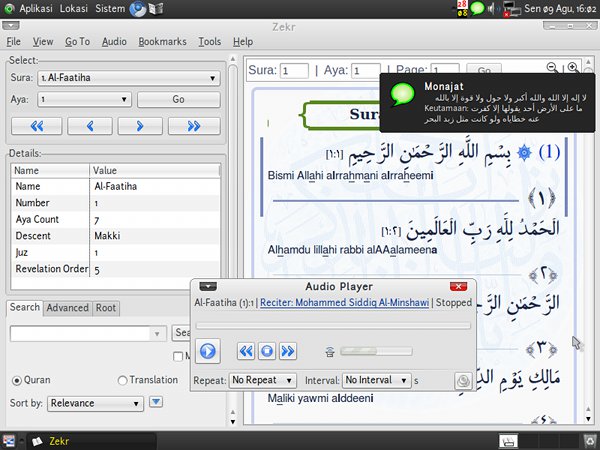Select the Quran radio button
Viewport: 600px width, 450px height.
[17, 380]
